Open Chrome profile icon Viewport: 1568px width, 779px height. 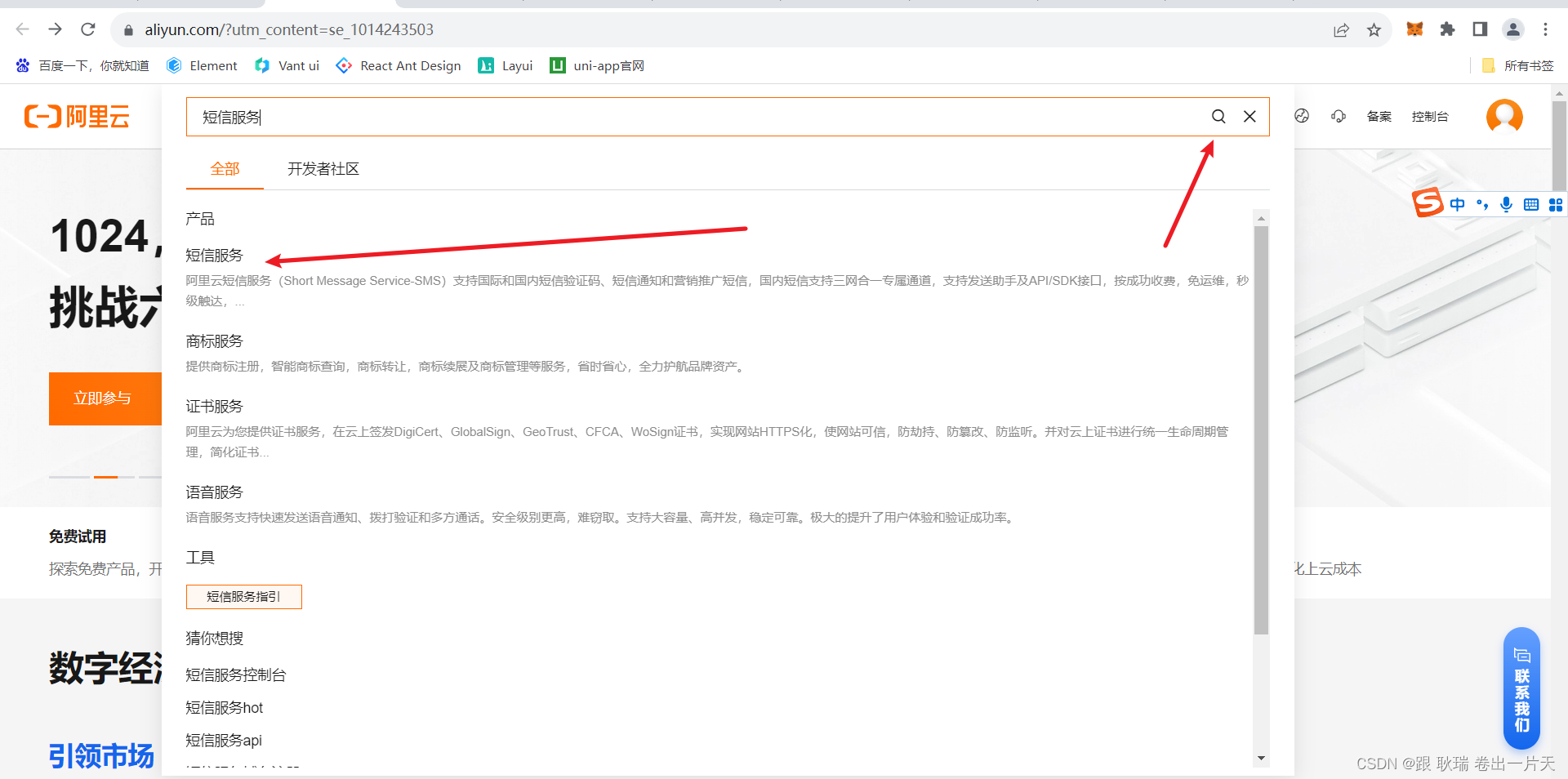point(1513,29)
